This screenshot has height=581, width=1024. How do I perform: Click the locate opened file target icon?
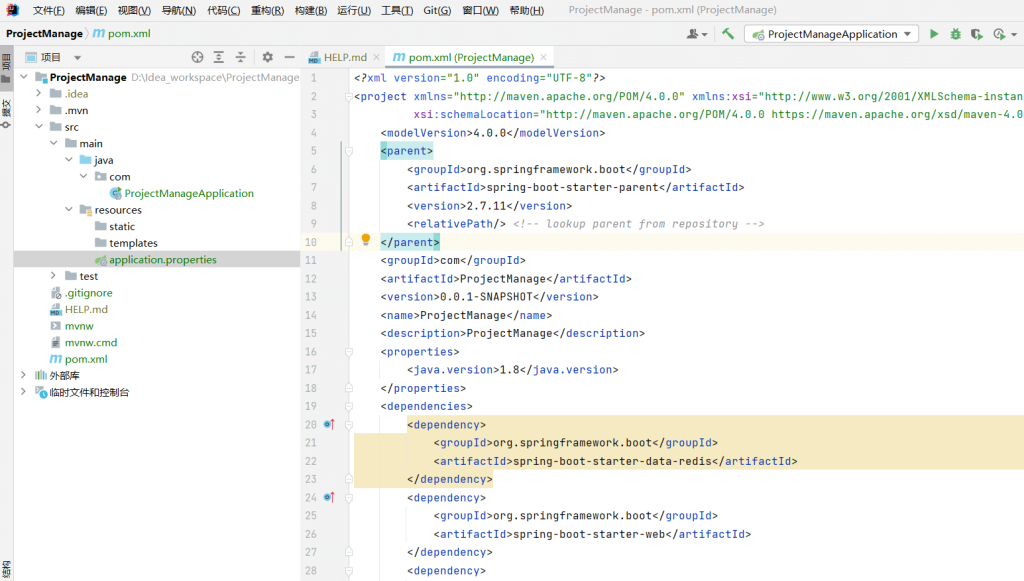(x=197, y=57)
